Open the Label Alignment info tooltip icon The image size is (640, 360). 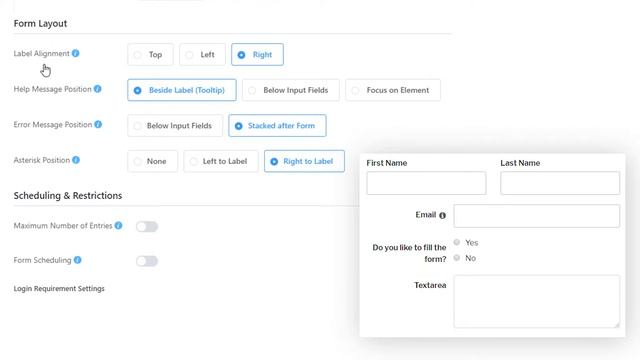(76, 53)
